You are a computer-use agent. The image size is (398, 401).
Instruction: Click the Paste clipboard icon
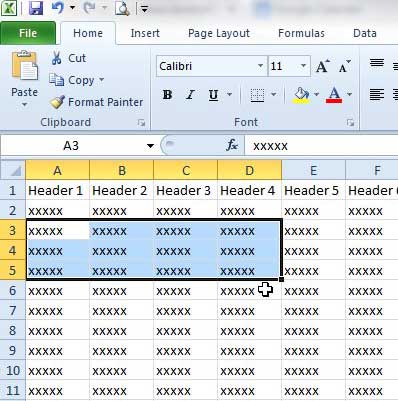(25, 66)
